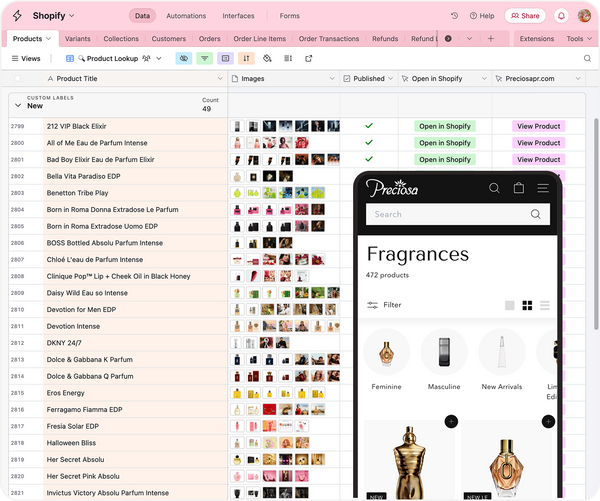Click the Share button

(x=525, y=16)
